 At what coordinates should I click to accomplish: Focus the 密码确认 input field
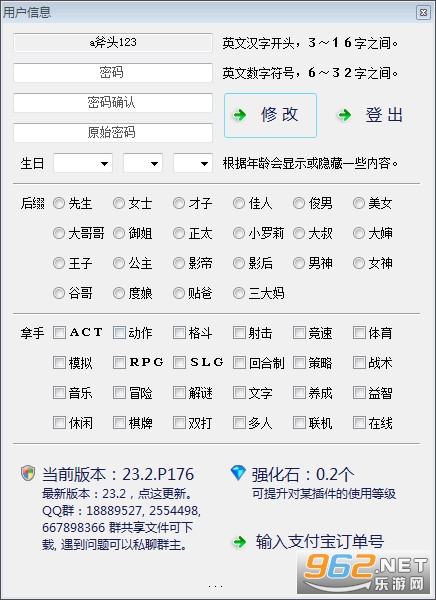pos(113,103)
